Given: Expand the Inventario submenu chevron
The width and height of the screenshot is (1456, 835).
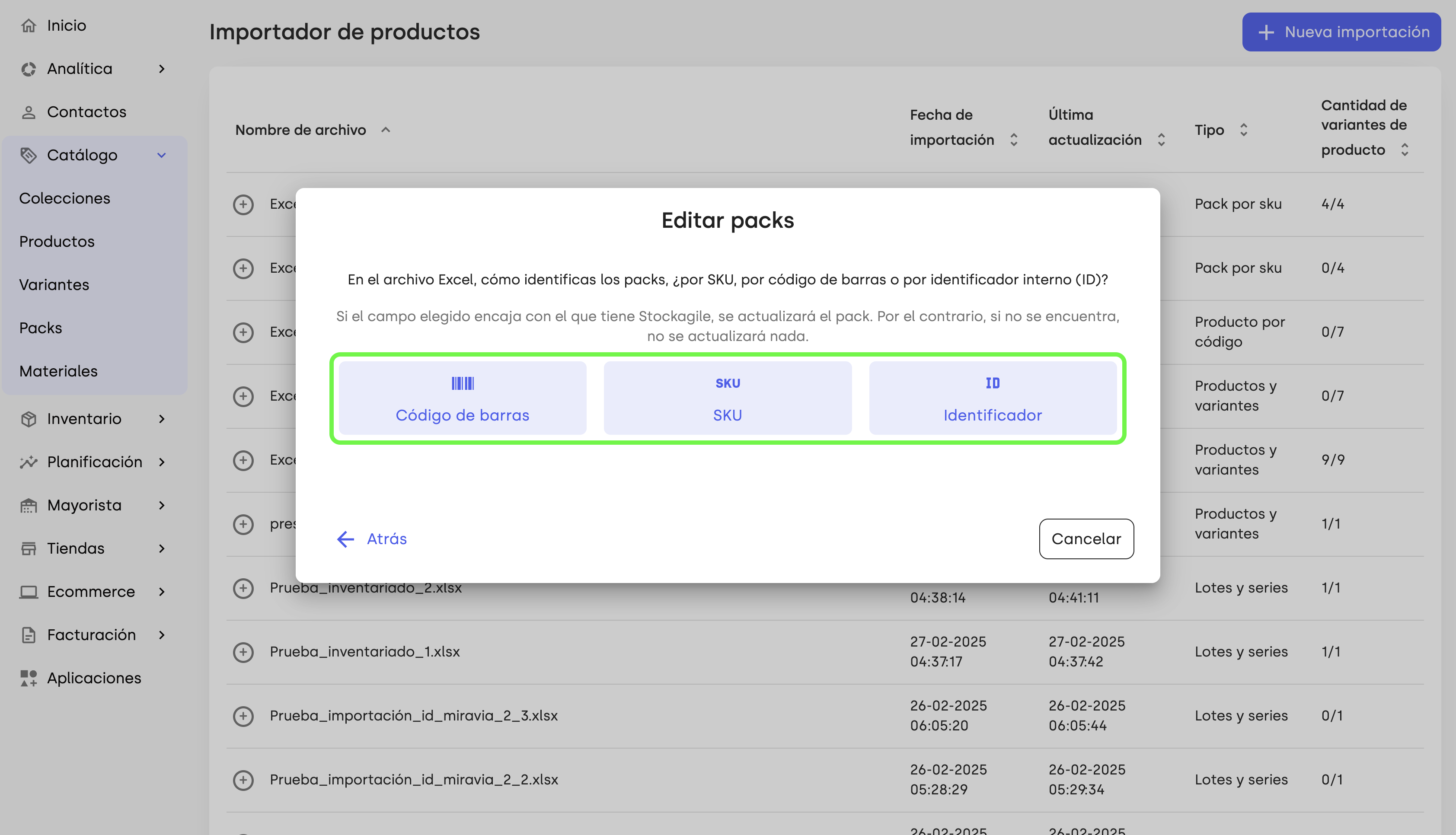Looking at the screenshot, I should [x=162, y=419].
